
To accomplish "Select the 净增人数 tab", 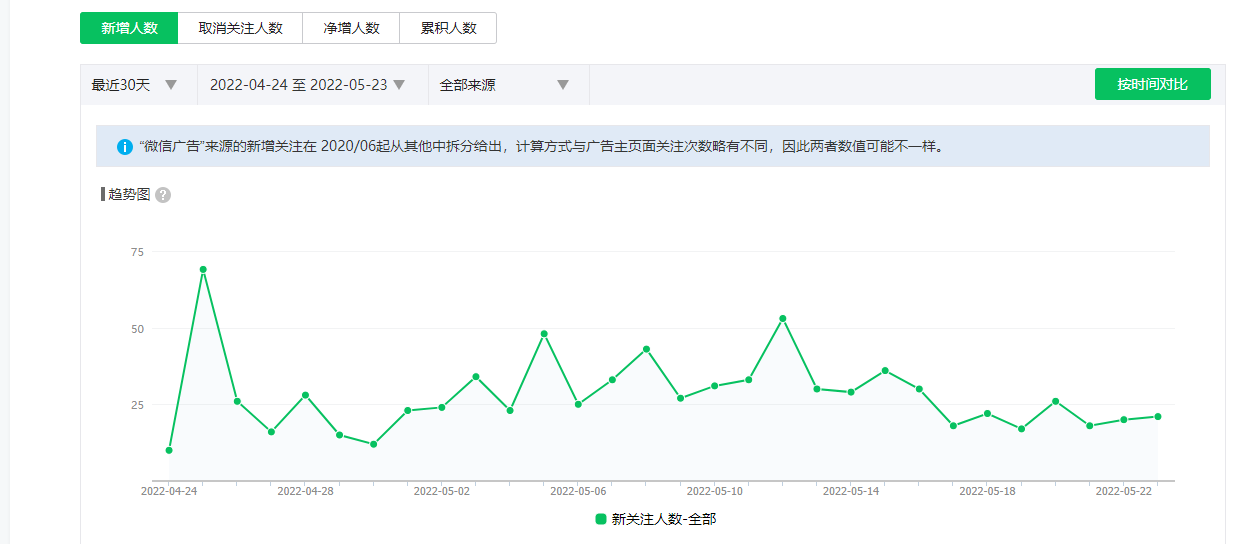I will 351,28.
